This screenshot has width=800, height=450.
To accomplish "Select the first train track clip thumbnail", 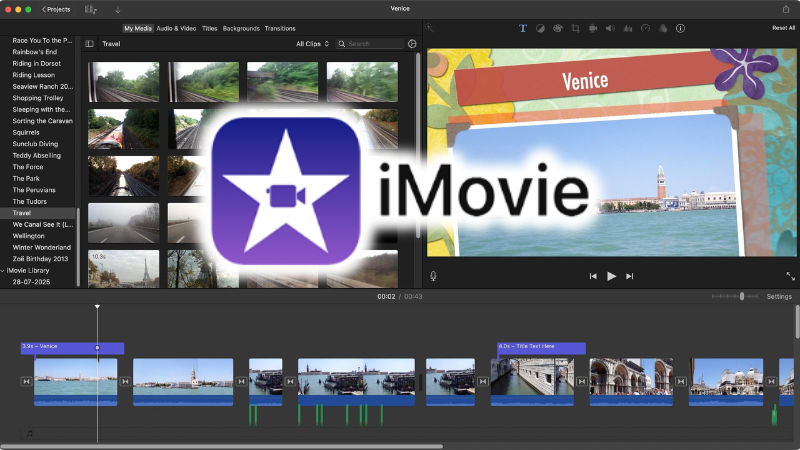I will (123, 82).
